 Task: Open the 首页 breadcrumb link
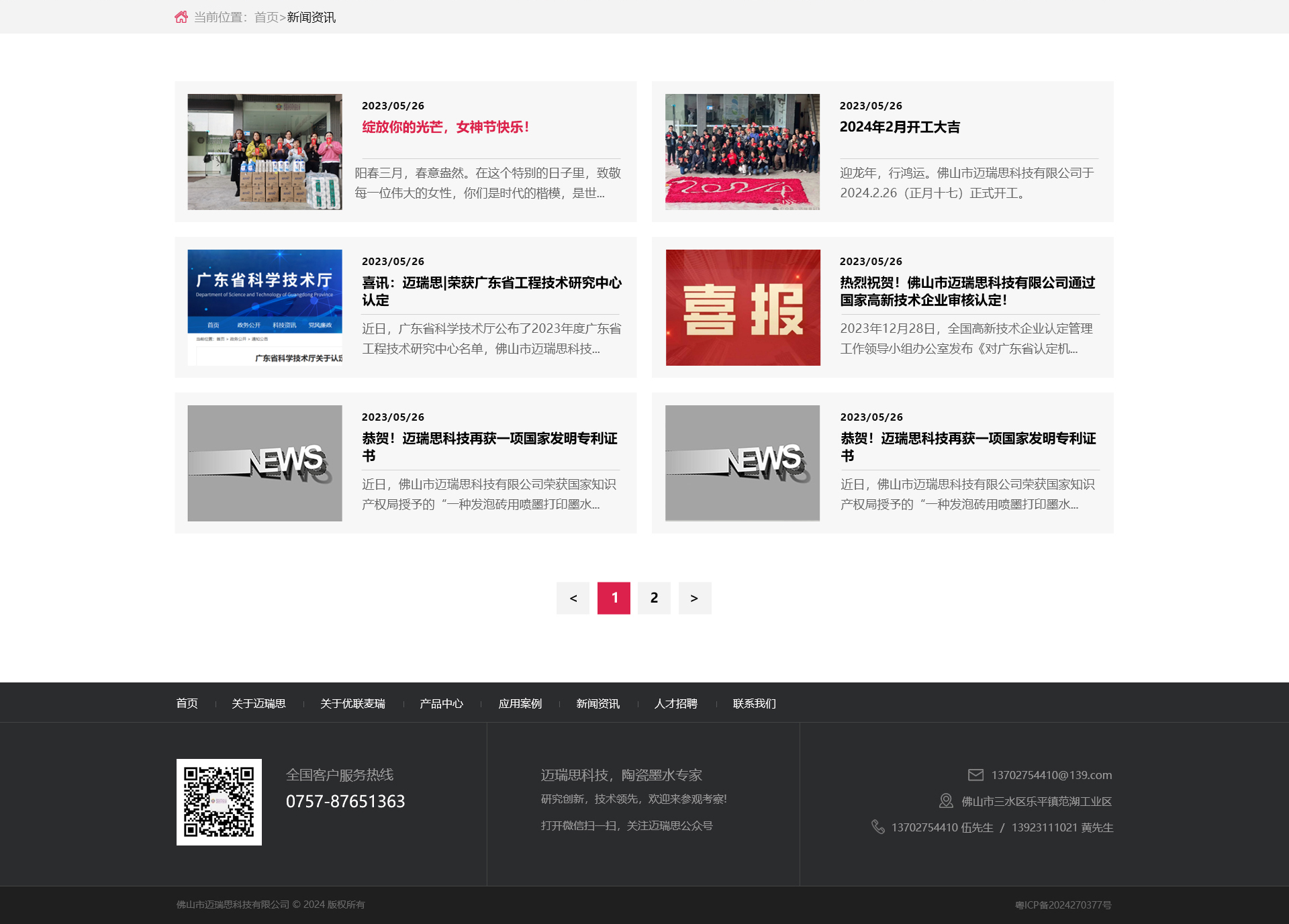coord(266,17)
